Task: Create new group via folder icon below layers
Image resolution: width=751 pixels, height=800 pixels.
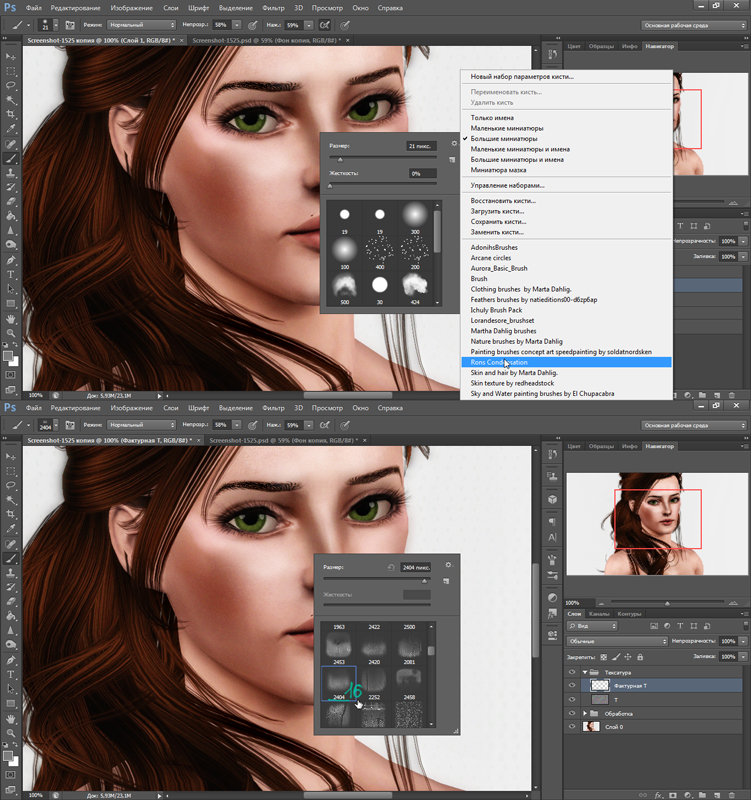Action: (x=703, y=795)
